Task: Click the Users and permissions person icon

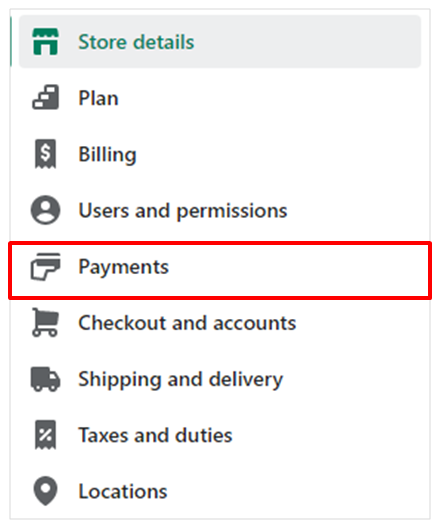Action: (45, 210)
